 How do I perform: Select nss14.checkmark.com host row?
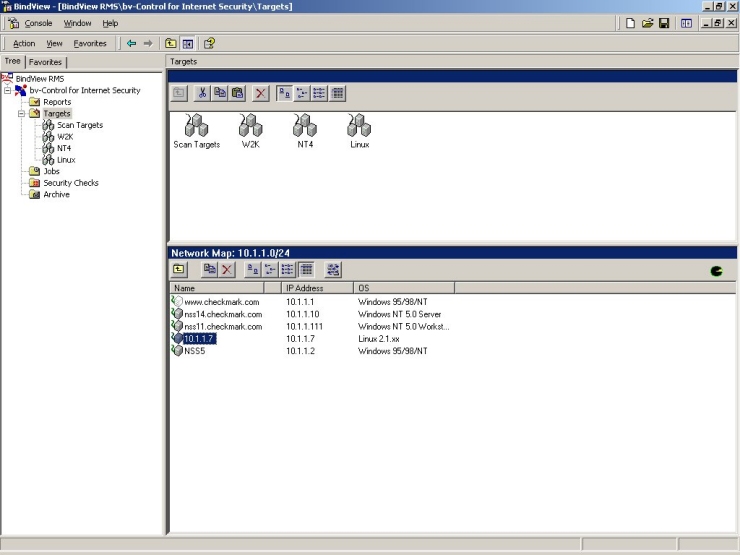coord(311,314)
